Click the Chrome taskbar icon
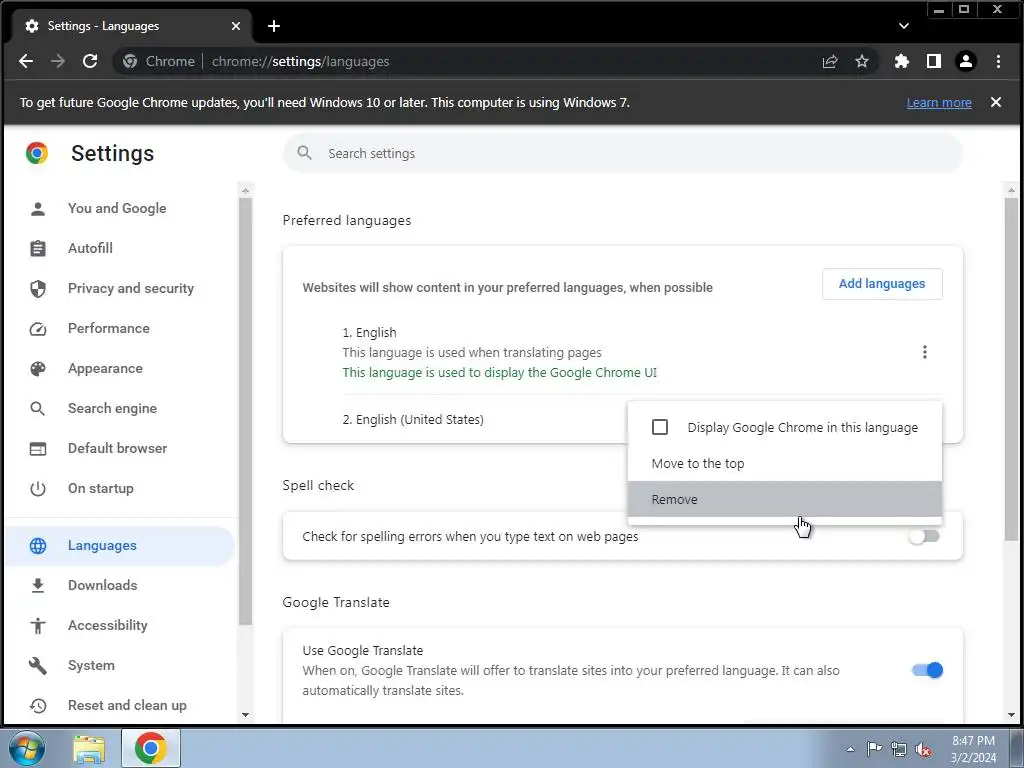This screenshot has width=1024, height=768. (150, 748)
